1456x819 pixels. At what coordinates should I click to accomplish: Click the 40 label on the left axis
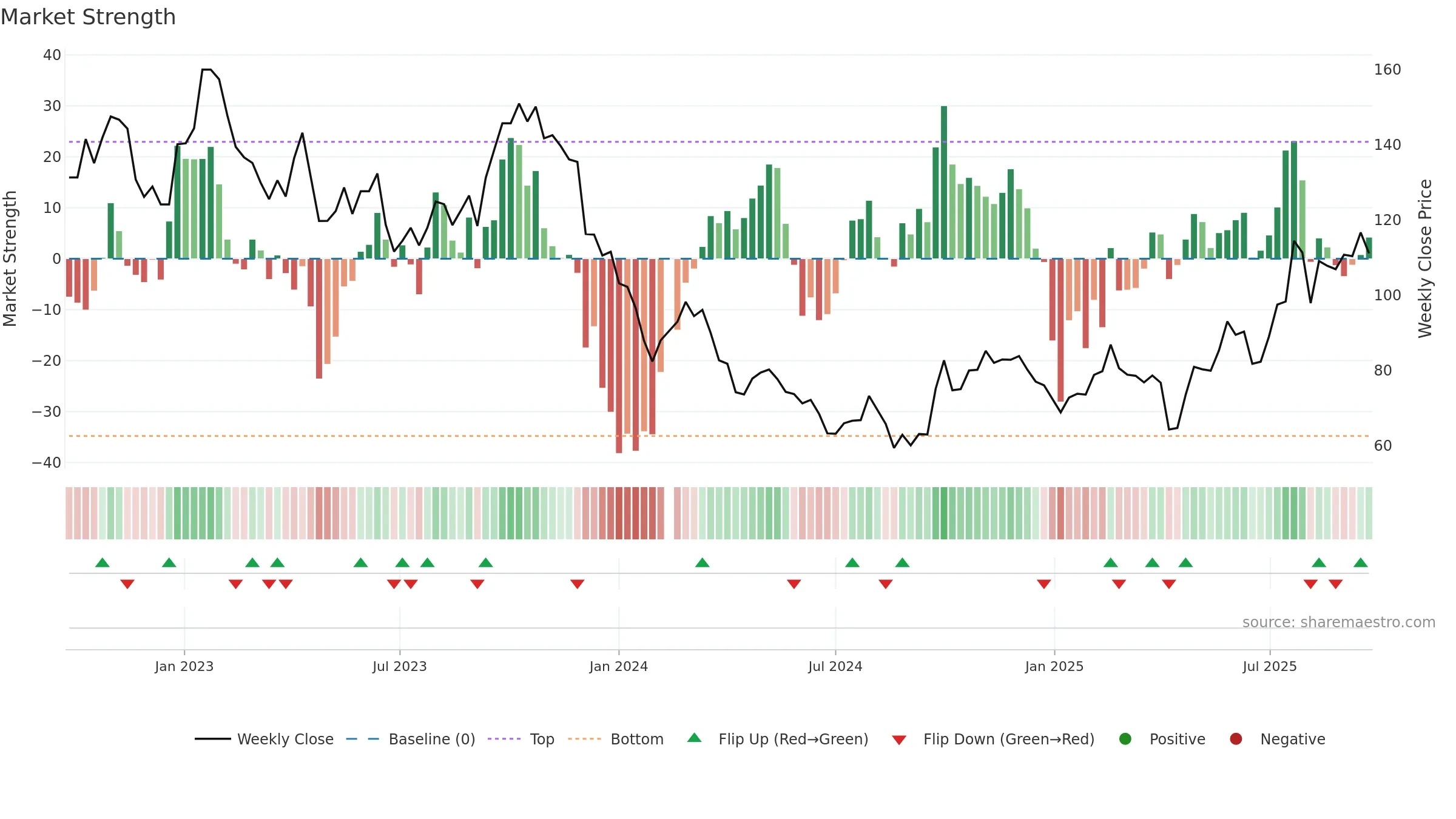point(52,55)
